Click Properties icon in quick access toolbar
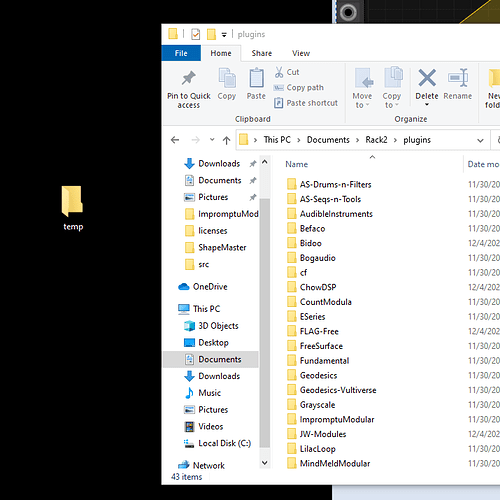This screenshot has width=500, height=500. (196, 34)
